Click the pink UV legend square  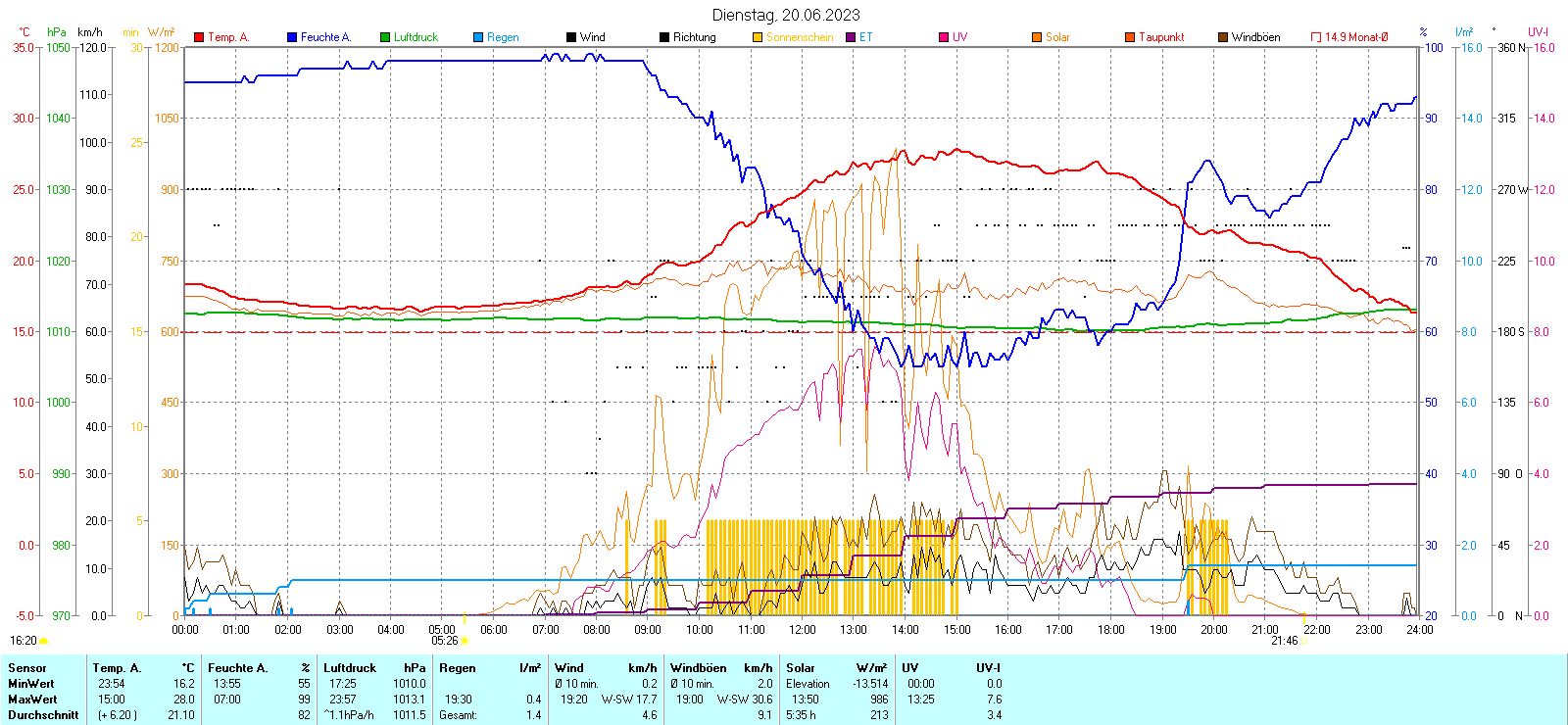click(944, 37)
